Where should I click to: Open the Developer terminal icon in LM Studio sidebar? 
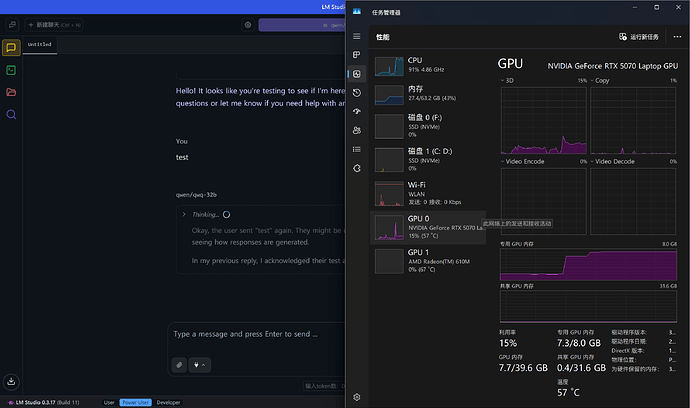11,70
